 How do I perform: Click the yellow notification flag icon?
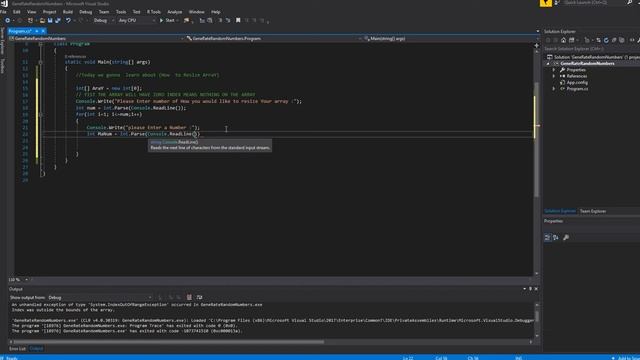(546, 3)
